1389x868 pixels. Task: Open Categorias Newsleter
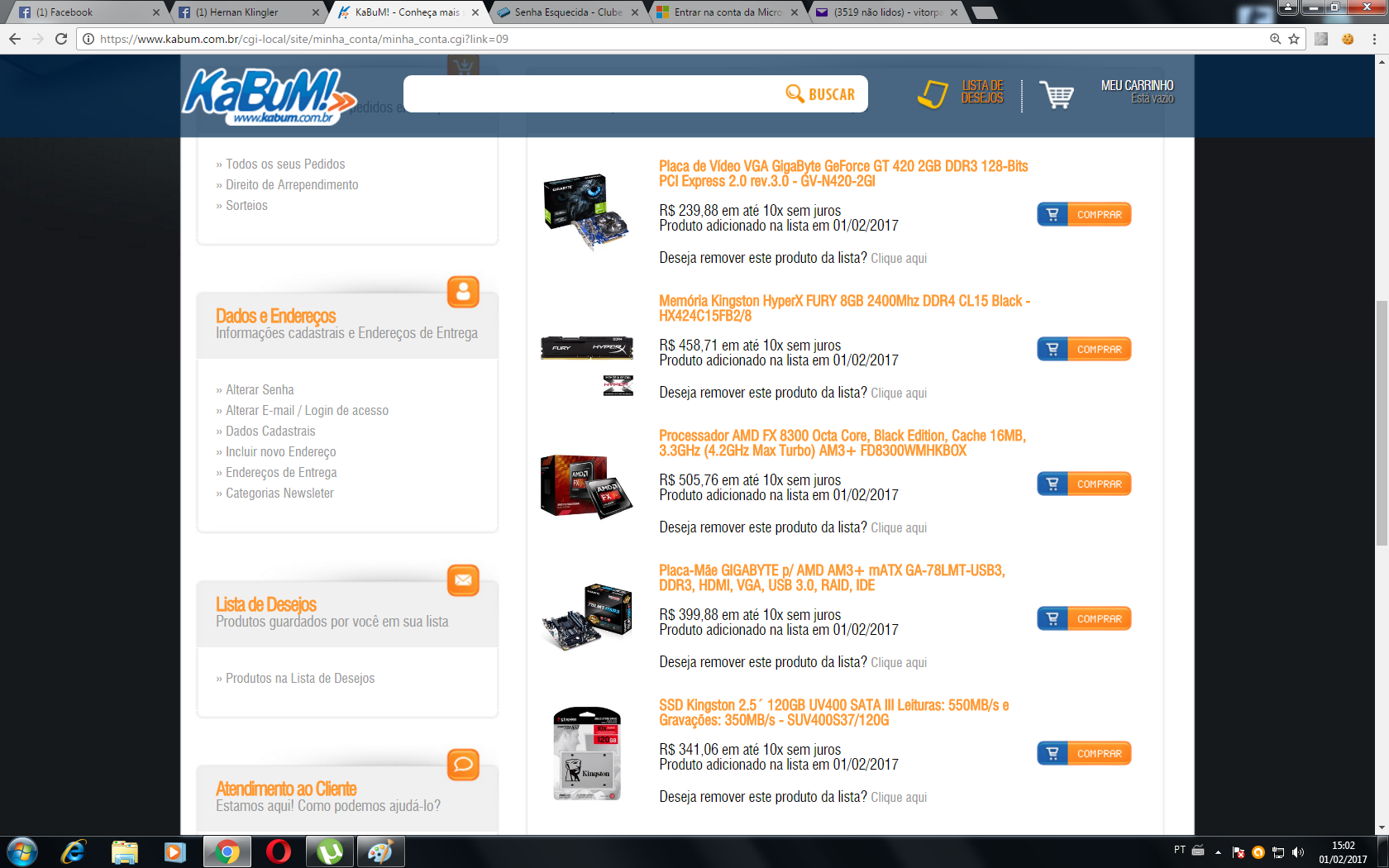click(279, 494)
